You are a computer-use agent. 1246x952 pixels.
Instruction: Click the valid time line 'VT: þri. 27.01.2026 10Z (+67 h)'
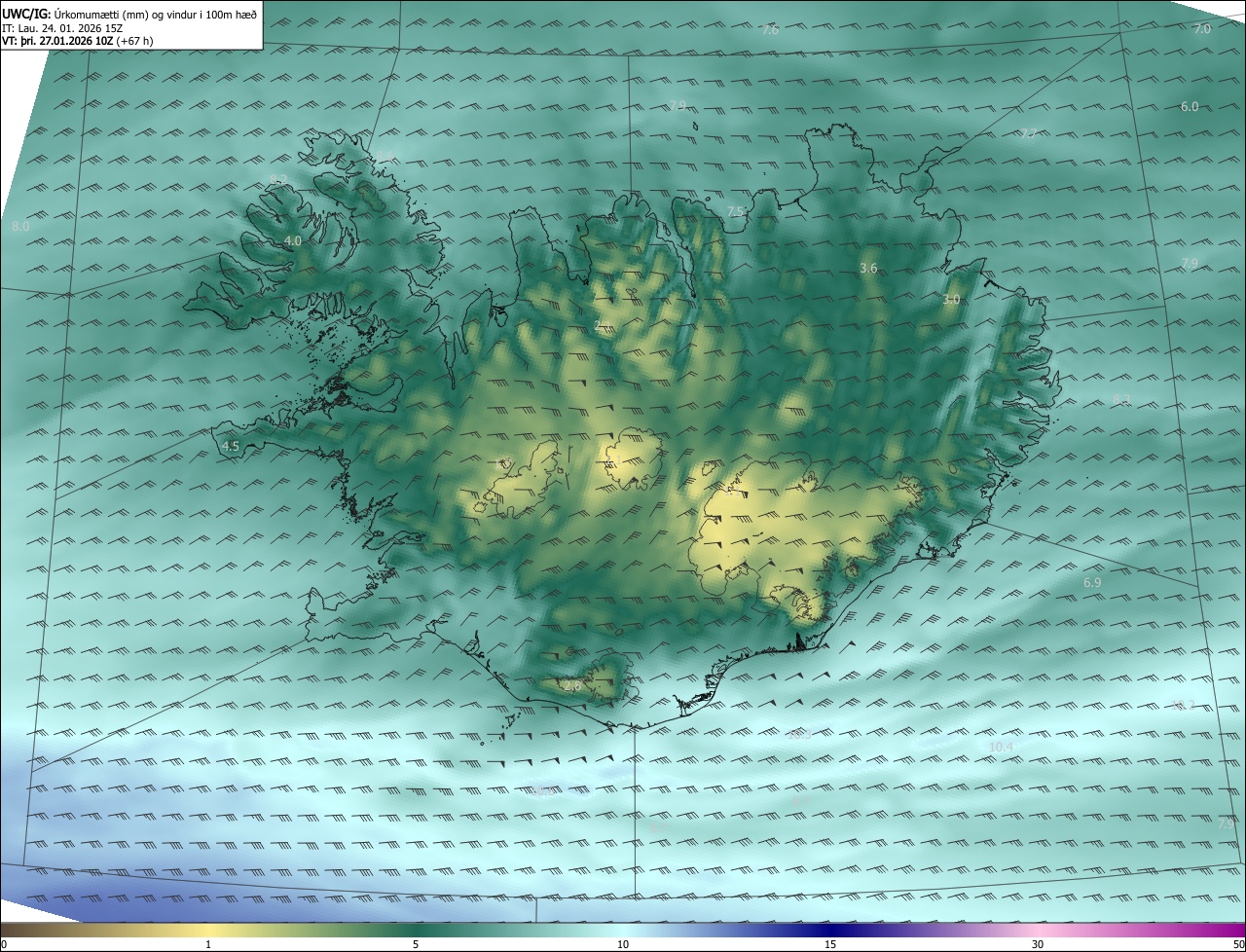78,41
